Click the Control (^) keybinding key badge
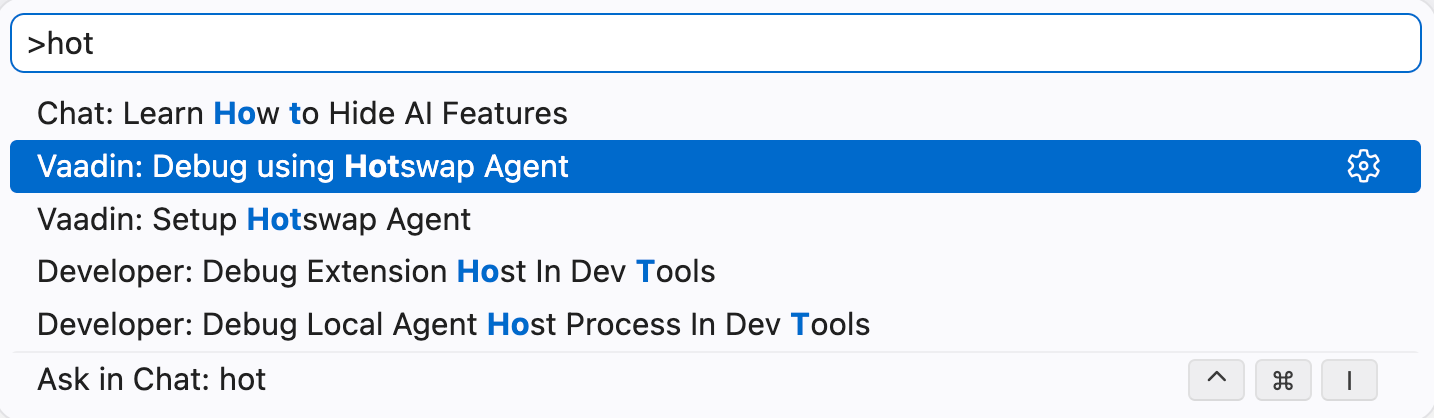This screenshot has height=418, width=1434. coord(1216,380)
